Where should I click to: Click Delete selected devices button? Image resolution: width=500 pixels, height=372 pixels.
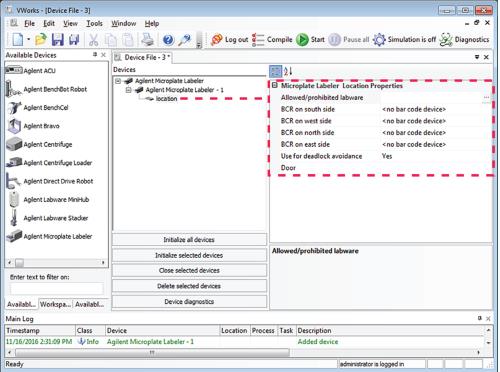pos(189,286)
